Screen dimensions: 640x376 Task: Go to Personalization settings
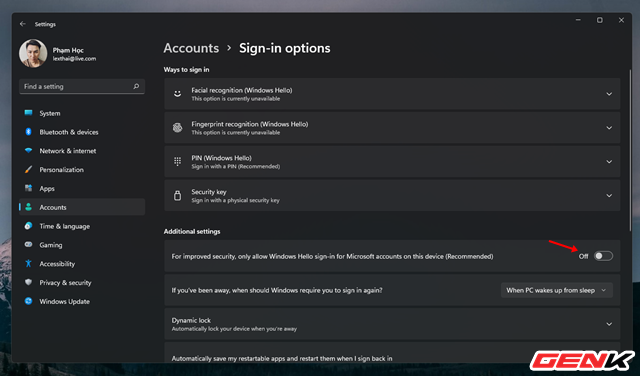[x=82, y=169]
